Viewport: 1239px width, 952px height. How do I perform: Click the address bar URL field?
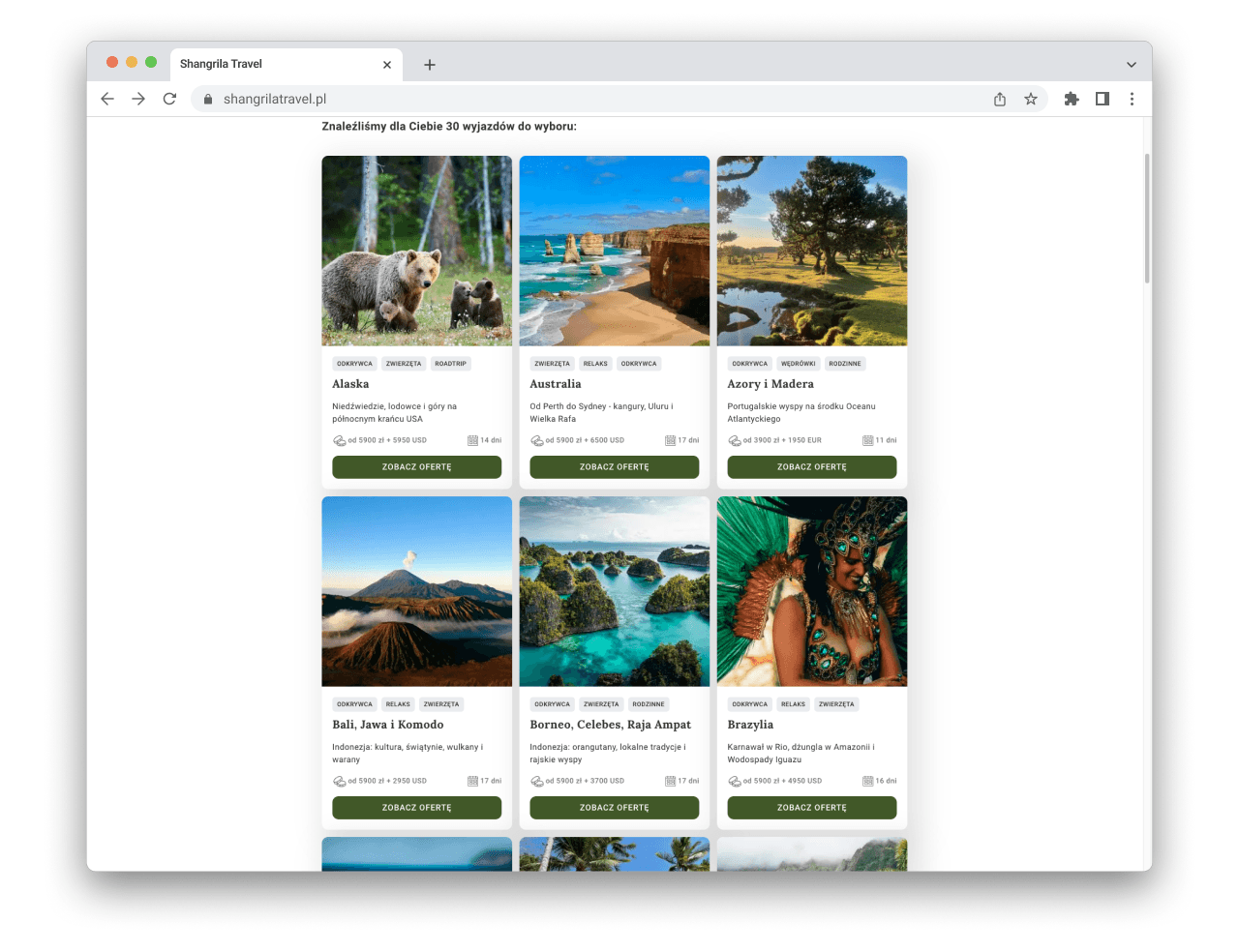581,99
